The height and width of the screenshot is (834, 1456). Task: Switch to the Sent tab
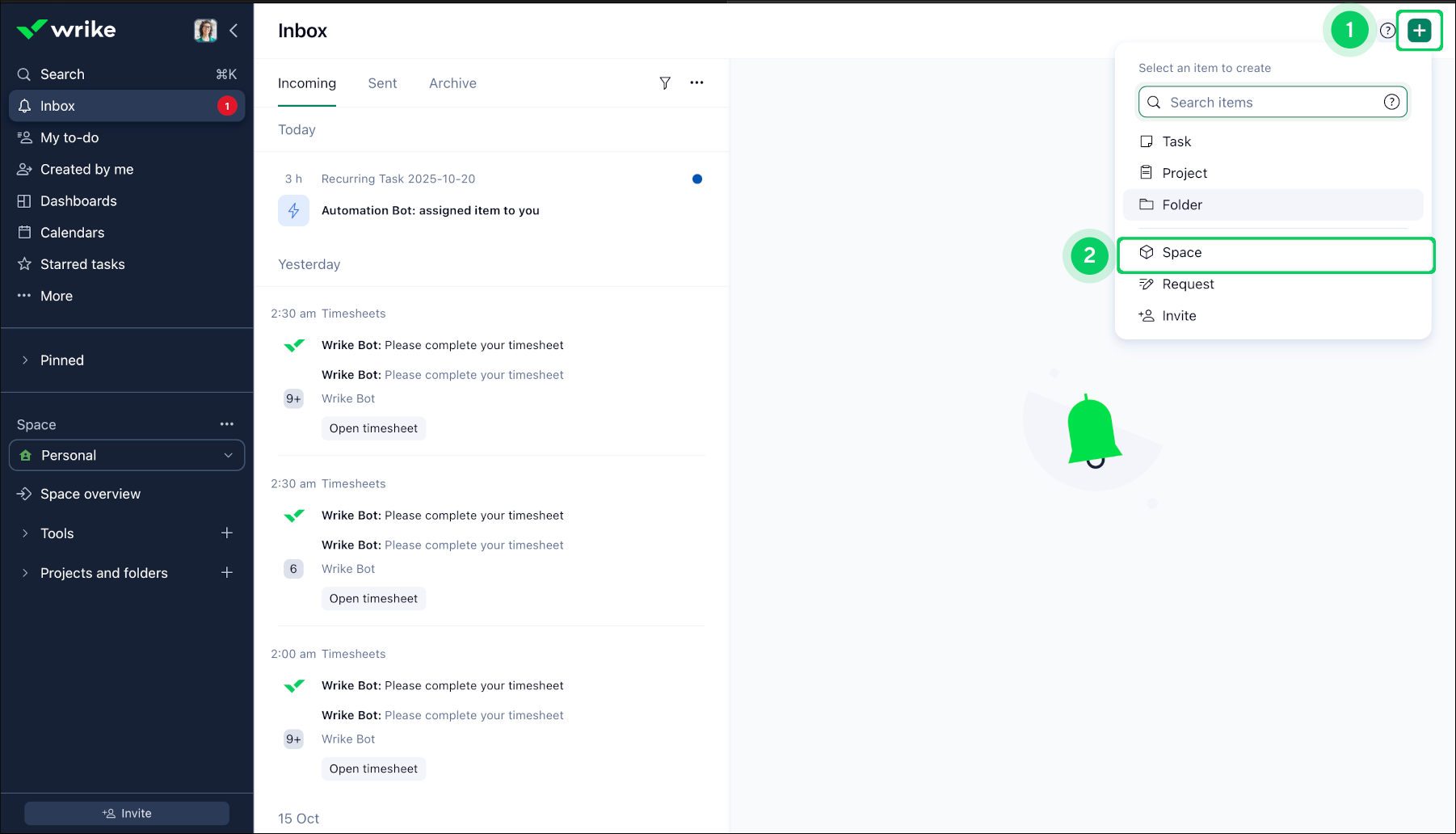coord(382,83)
